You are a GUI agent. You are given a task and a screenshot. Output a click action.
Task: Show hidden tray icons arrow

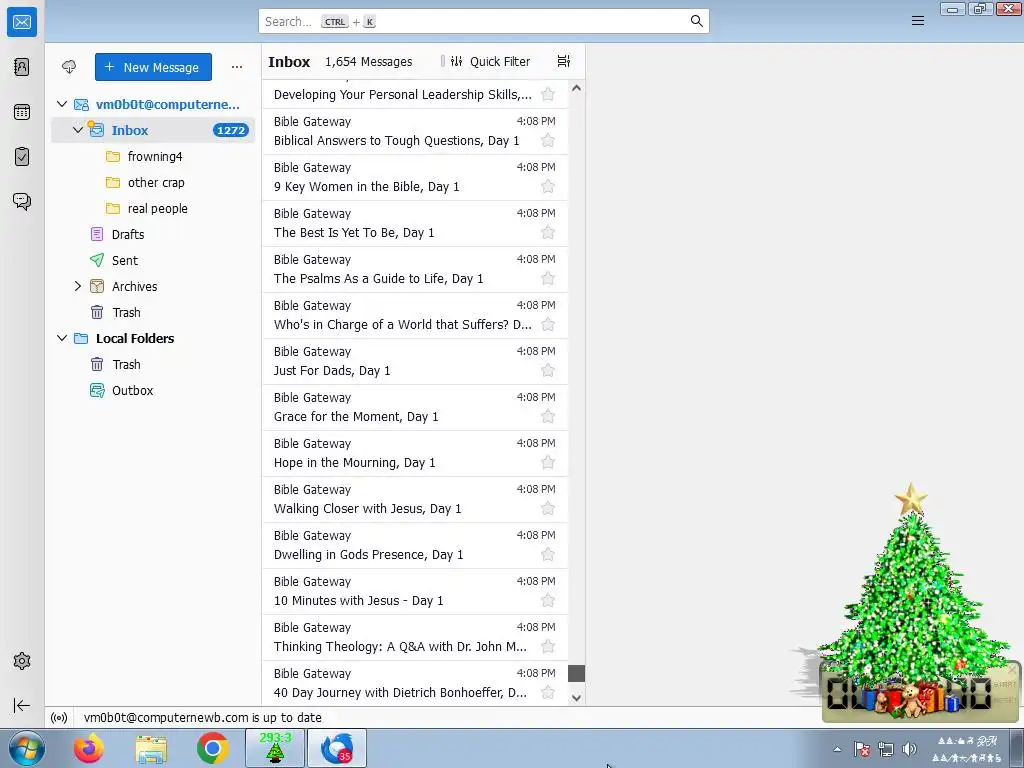(x=838, y=749)
